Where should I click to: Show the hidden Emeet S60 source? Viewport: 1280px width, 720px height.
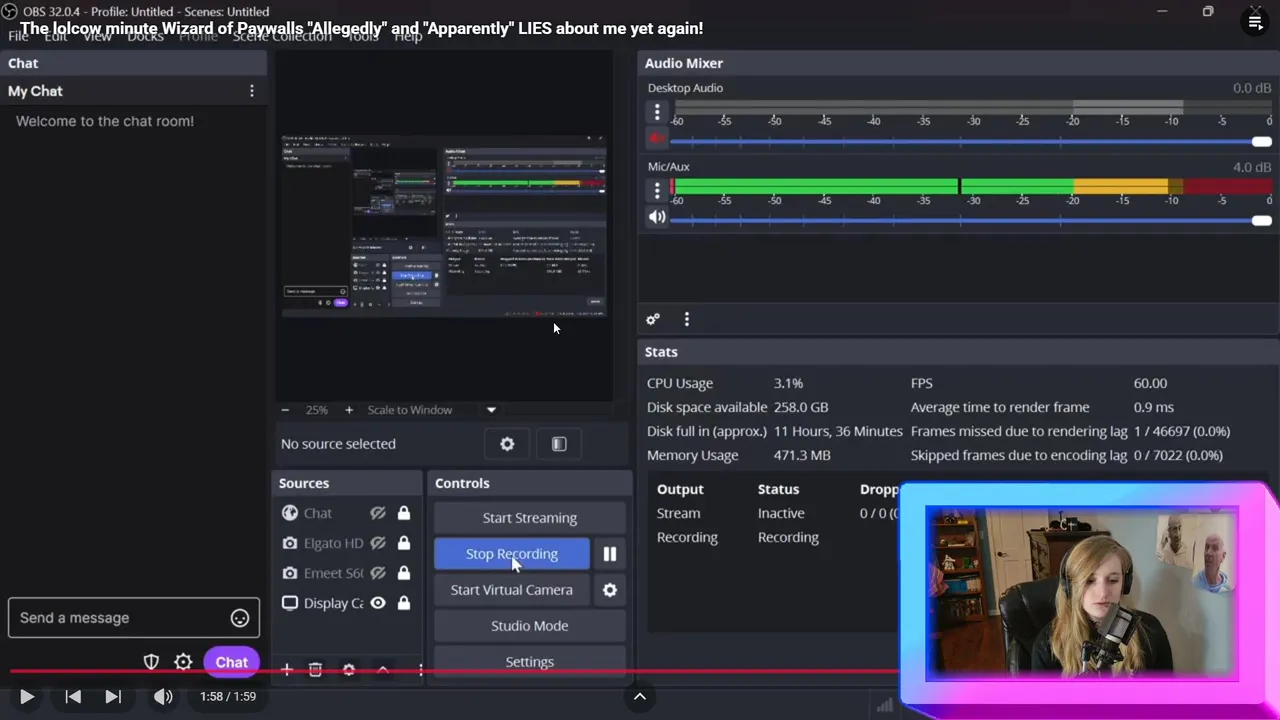click(378, 573)
